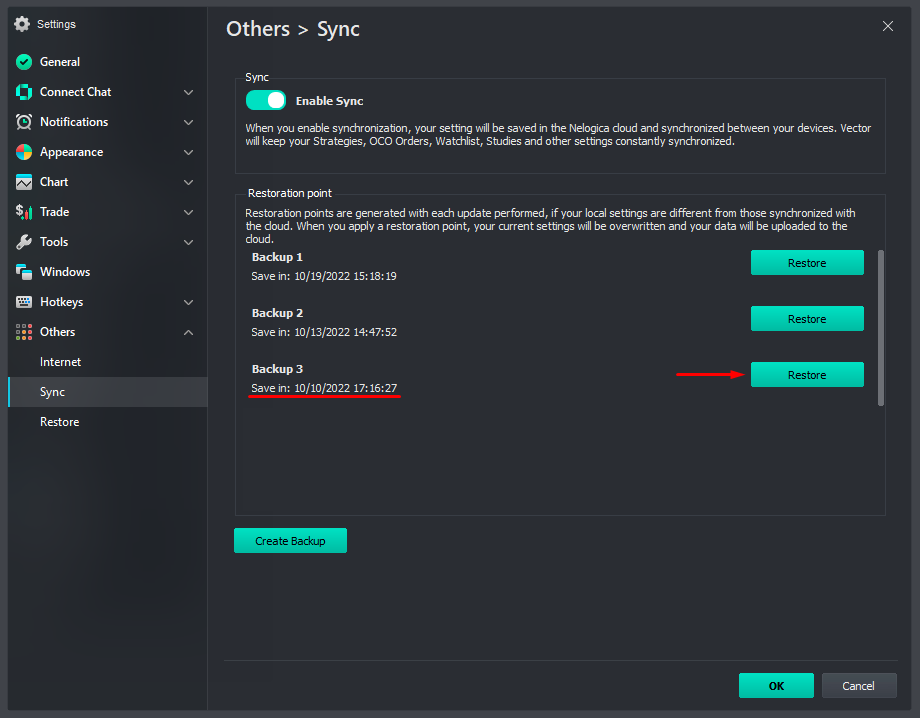Expand the Connect Chat section chevron
This screenshot has width=920, height=718.
(188, 92)
